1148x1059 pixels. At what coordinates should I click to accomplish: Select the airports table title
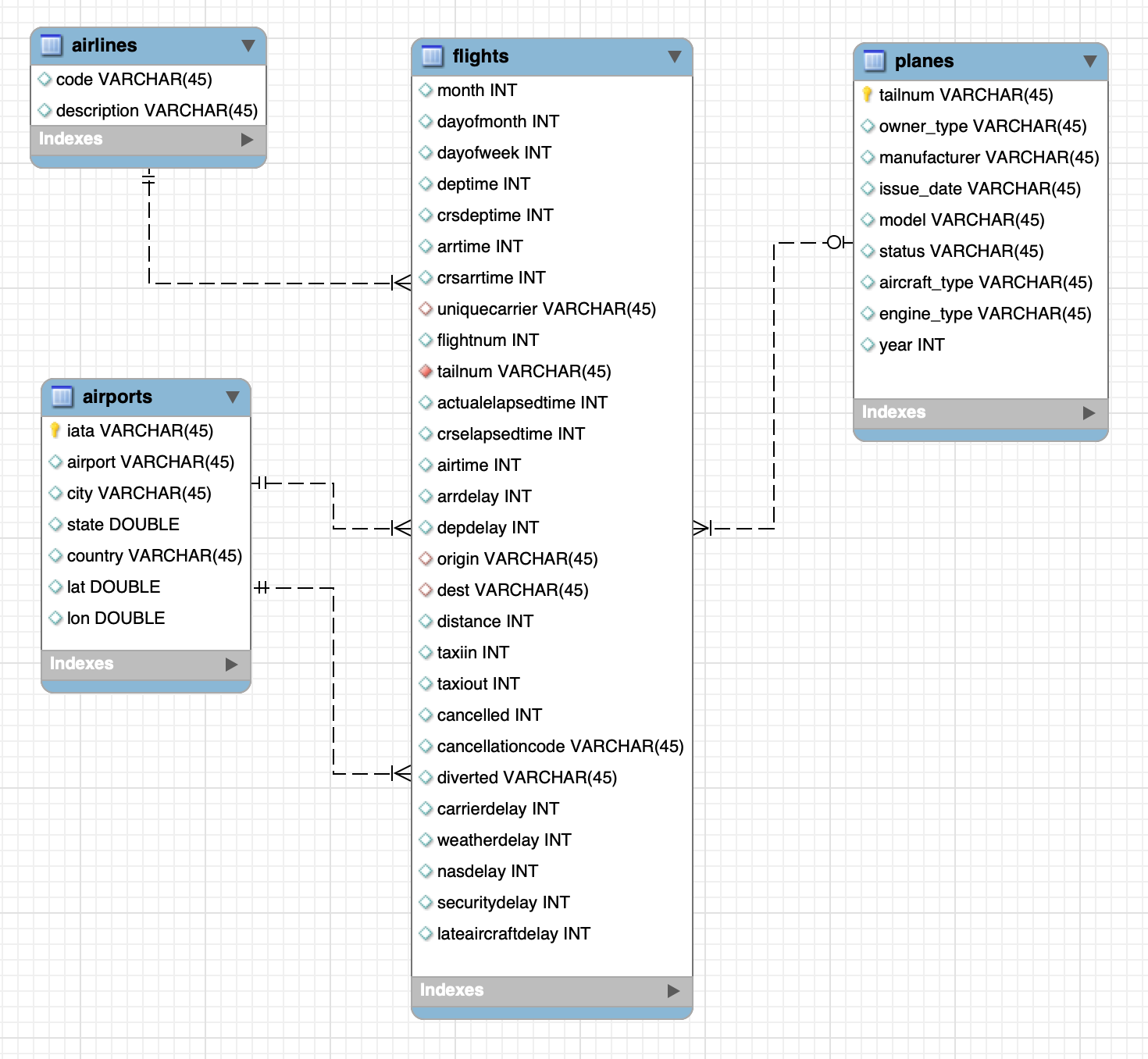[x=118, y=397]
